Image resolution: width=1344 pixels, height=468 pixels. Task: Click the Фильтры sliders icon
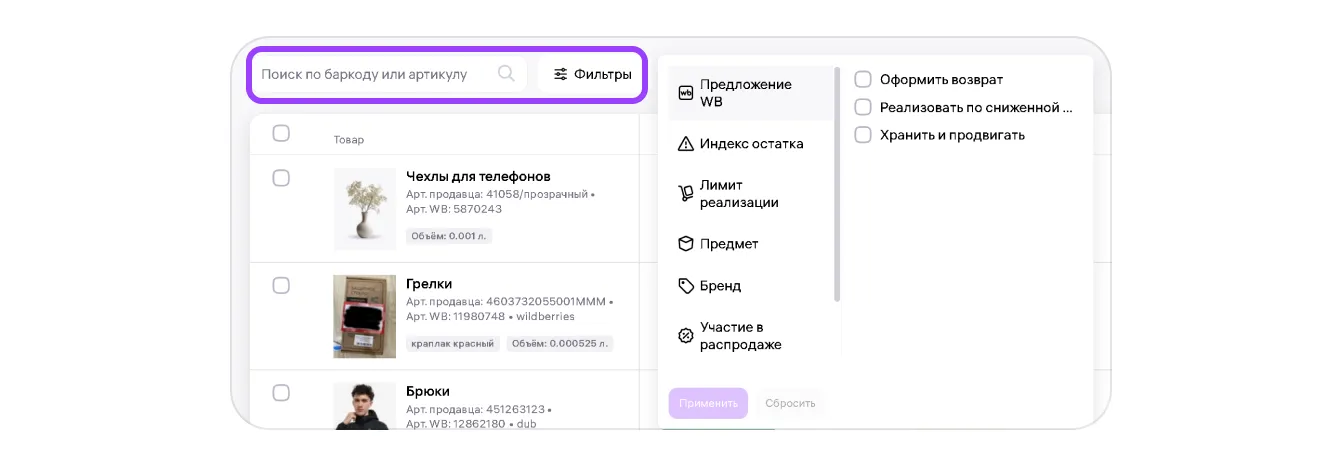pos(560,74)
